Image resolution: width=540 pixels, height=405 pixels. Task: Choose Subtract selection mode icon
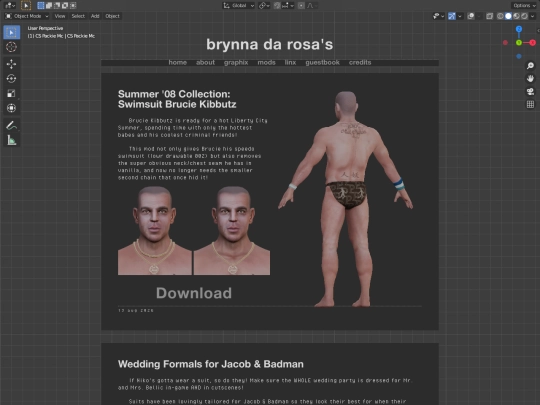[57, 6]
